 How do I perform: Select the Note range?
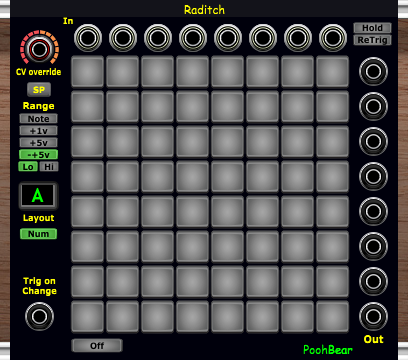click(x=38, y=119)
